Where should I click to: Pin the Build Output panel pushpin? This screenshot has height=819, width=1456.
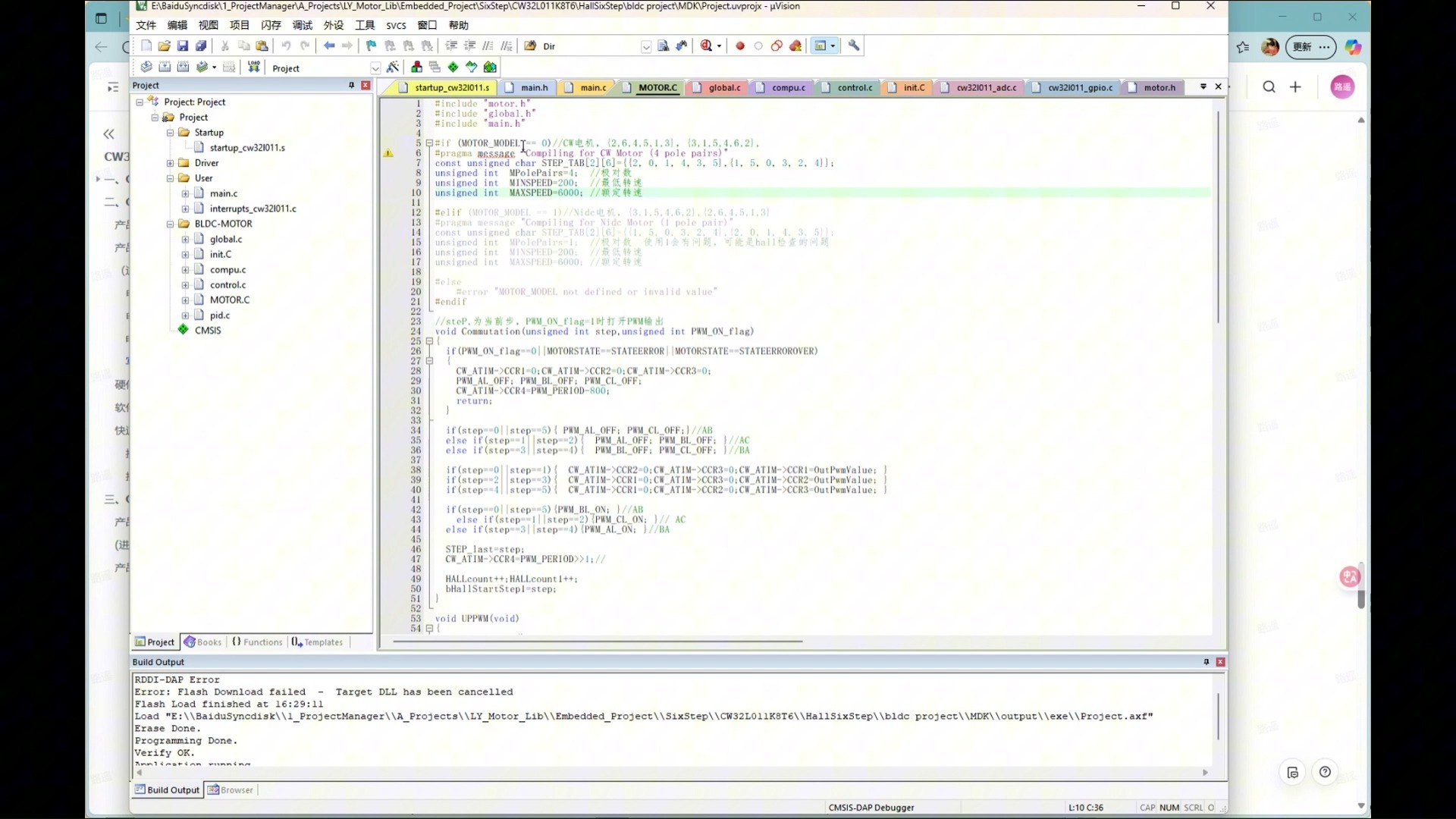1206,662
